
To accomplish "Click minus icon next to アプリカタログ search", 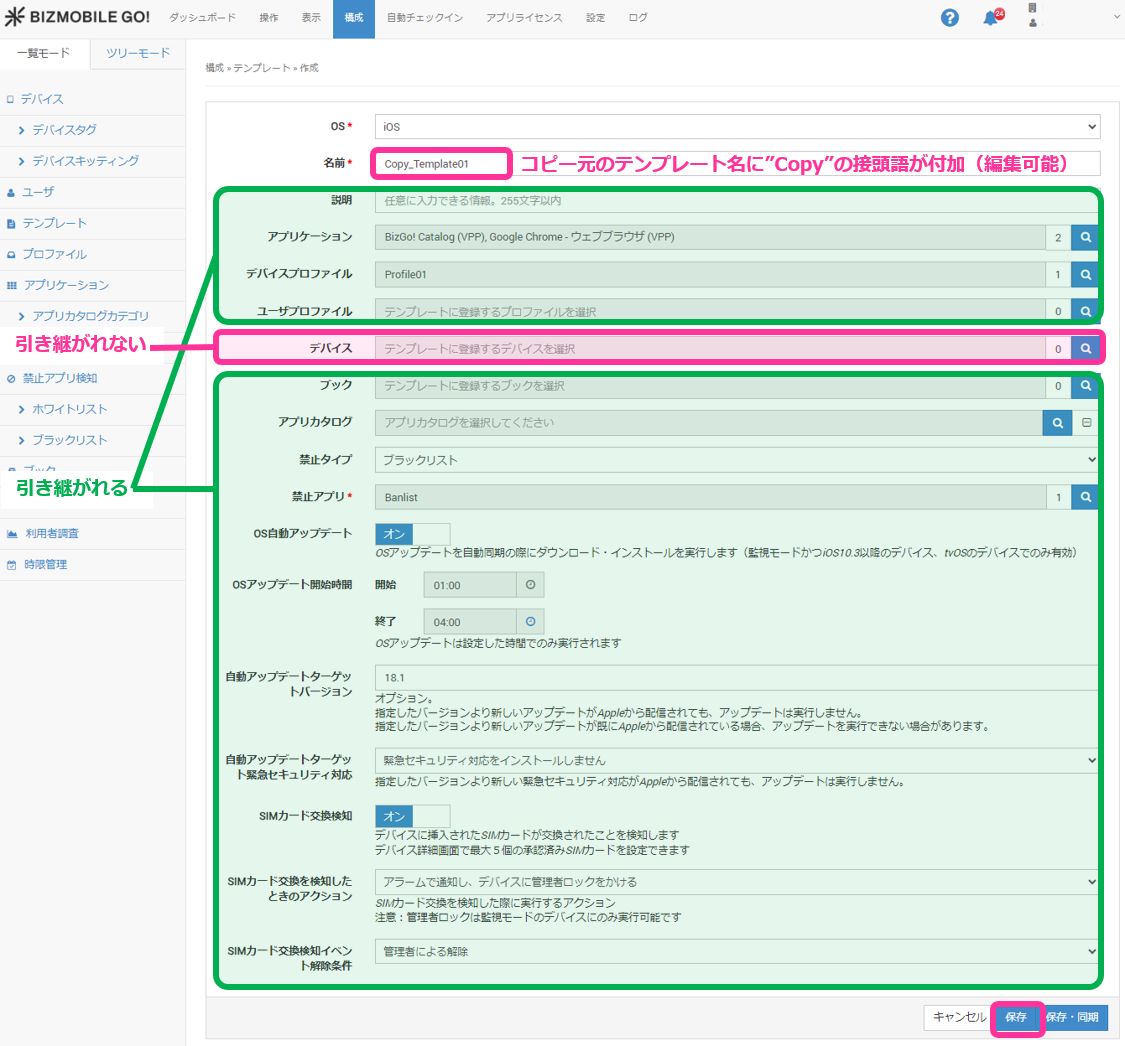I will (x=1087, y=423).
